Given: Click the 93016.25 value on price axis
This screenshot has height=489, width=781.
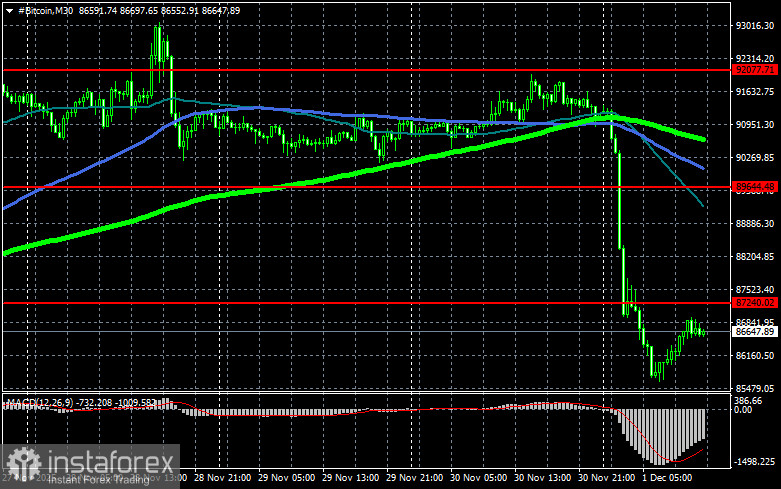Looking at the screenshot, I should tap(754, 26).
